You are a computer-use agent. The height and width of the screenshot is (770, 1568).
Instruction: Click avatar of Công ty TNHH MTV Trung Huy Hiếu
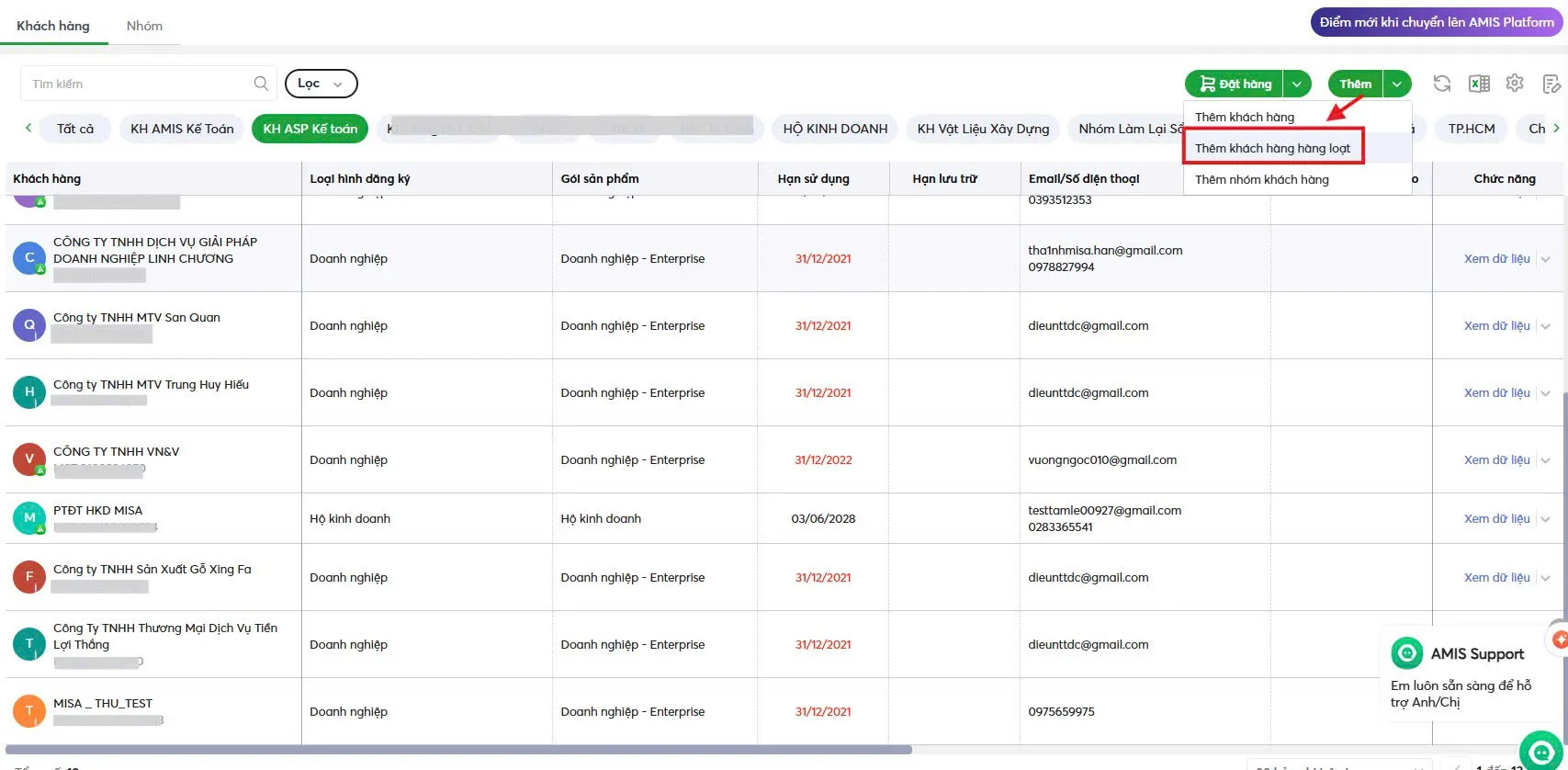click(29, 392)
